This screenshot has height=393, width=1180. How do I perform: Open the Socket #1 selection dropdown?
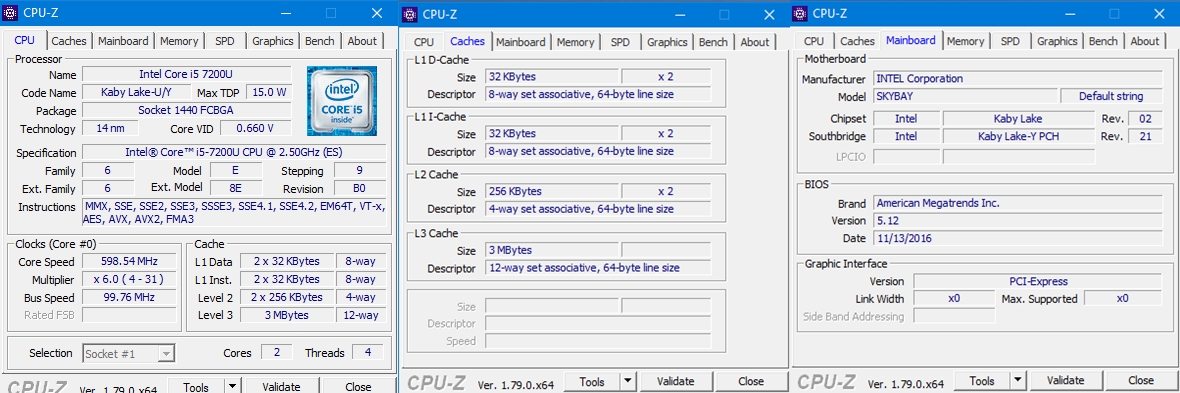pyautogui.click(x=129, y=353)
